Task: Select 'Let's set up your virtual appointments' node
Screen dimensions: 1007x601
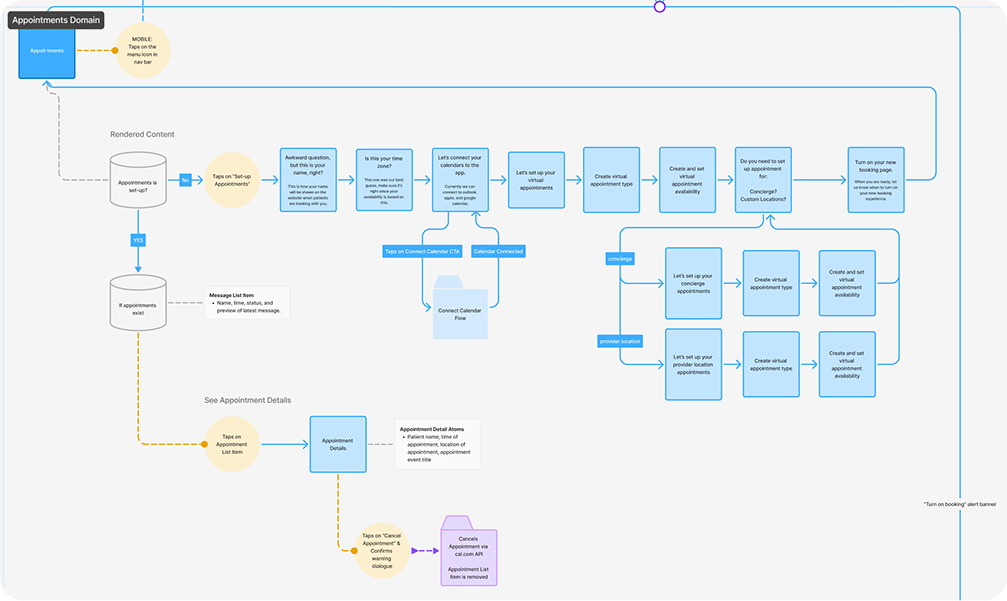Action: coord(536,180)
